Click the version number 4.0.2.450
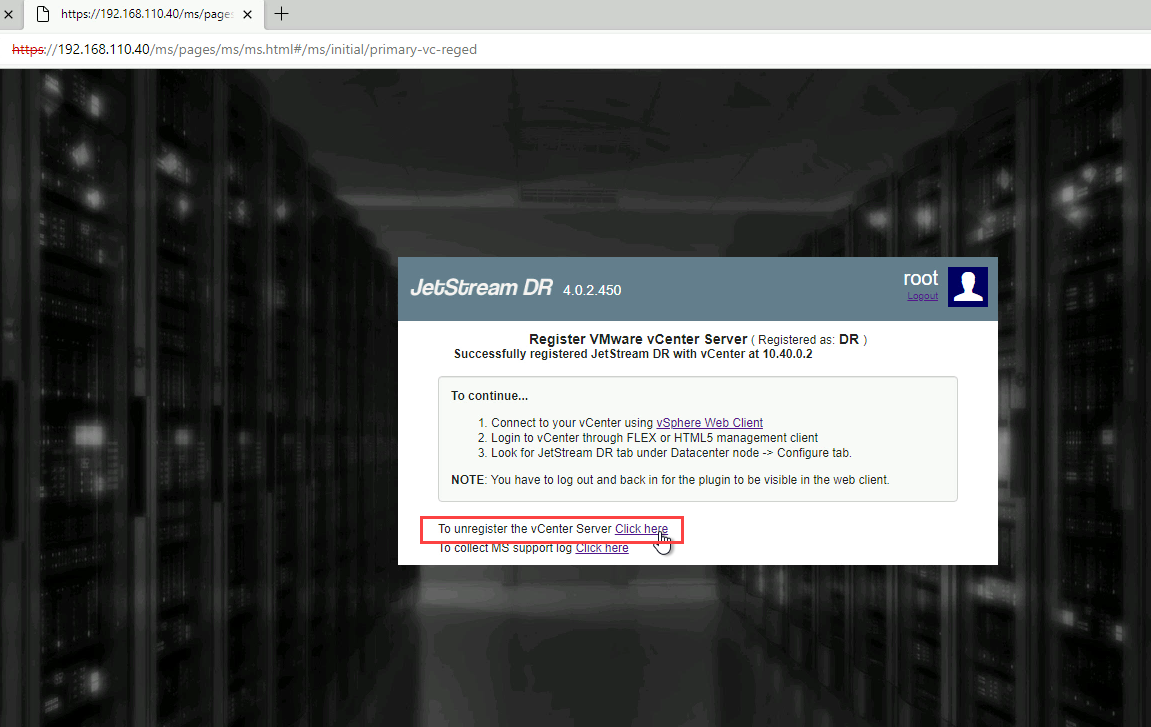 click(592, 290)
